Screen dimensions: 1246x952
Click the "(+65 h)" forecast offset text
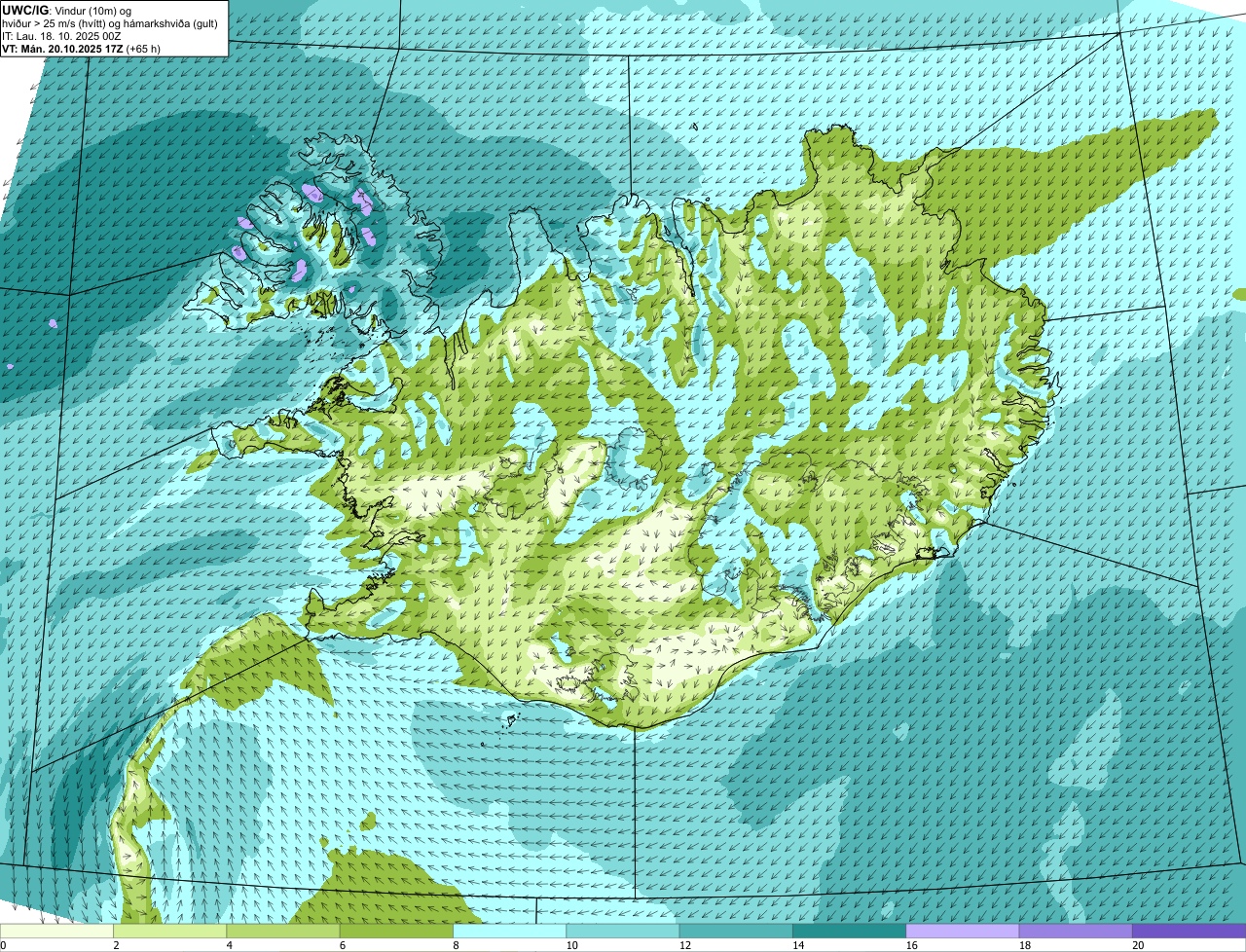pyautogui.click(x=144, y=49)
